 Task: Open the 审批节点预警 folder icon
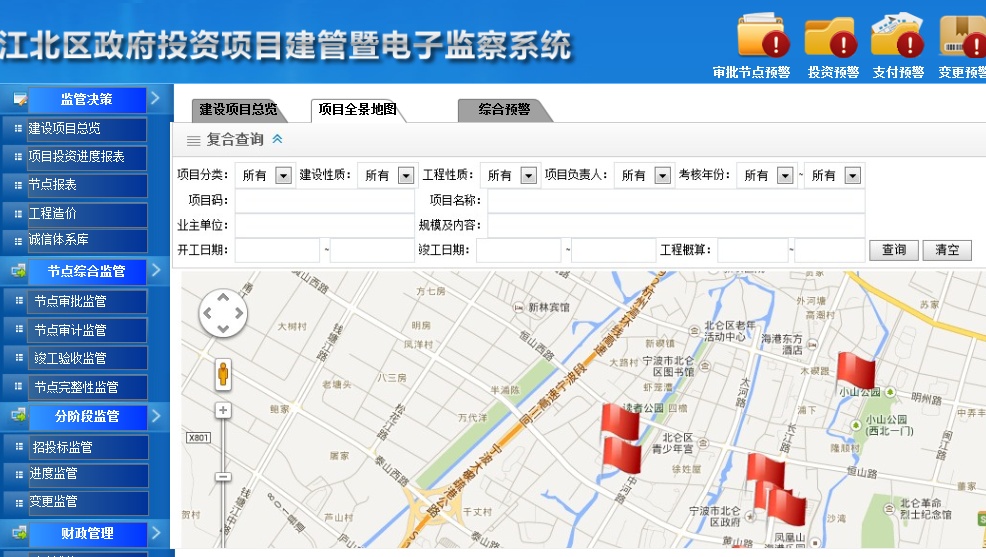click(x=762, y=35)
